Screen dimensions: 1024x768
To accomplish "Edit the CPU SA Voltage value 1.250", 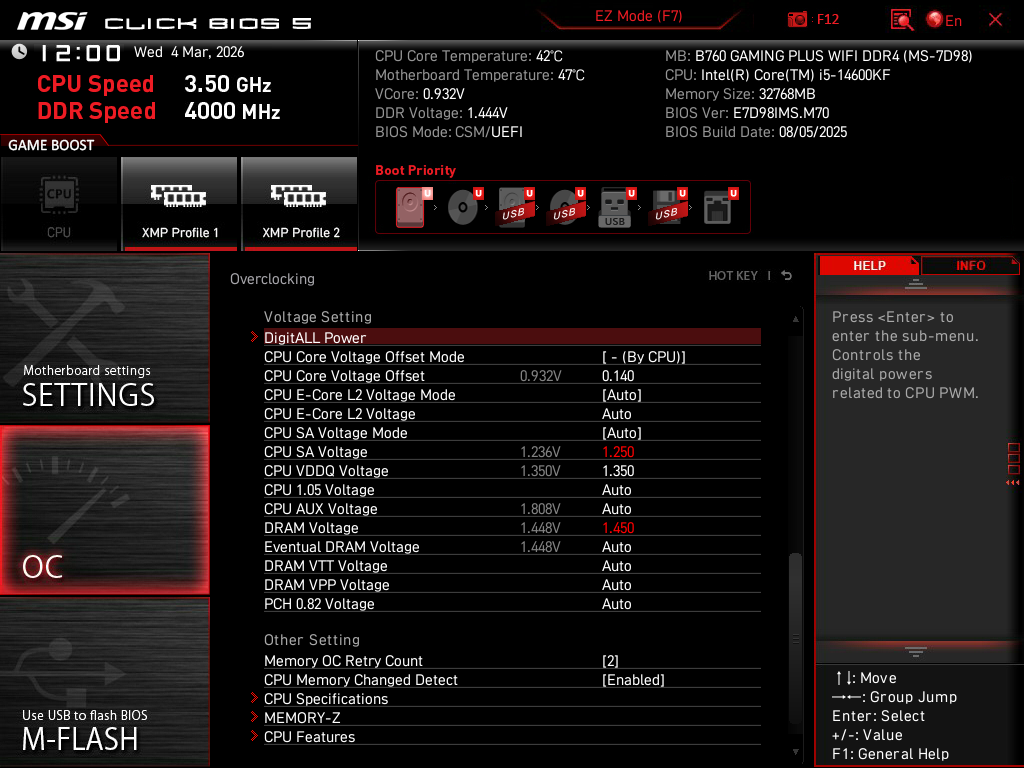I will 618,452.
